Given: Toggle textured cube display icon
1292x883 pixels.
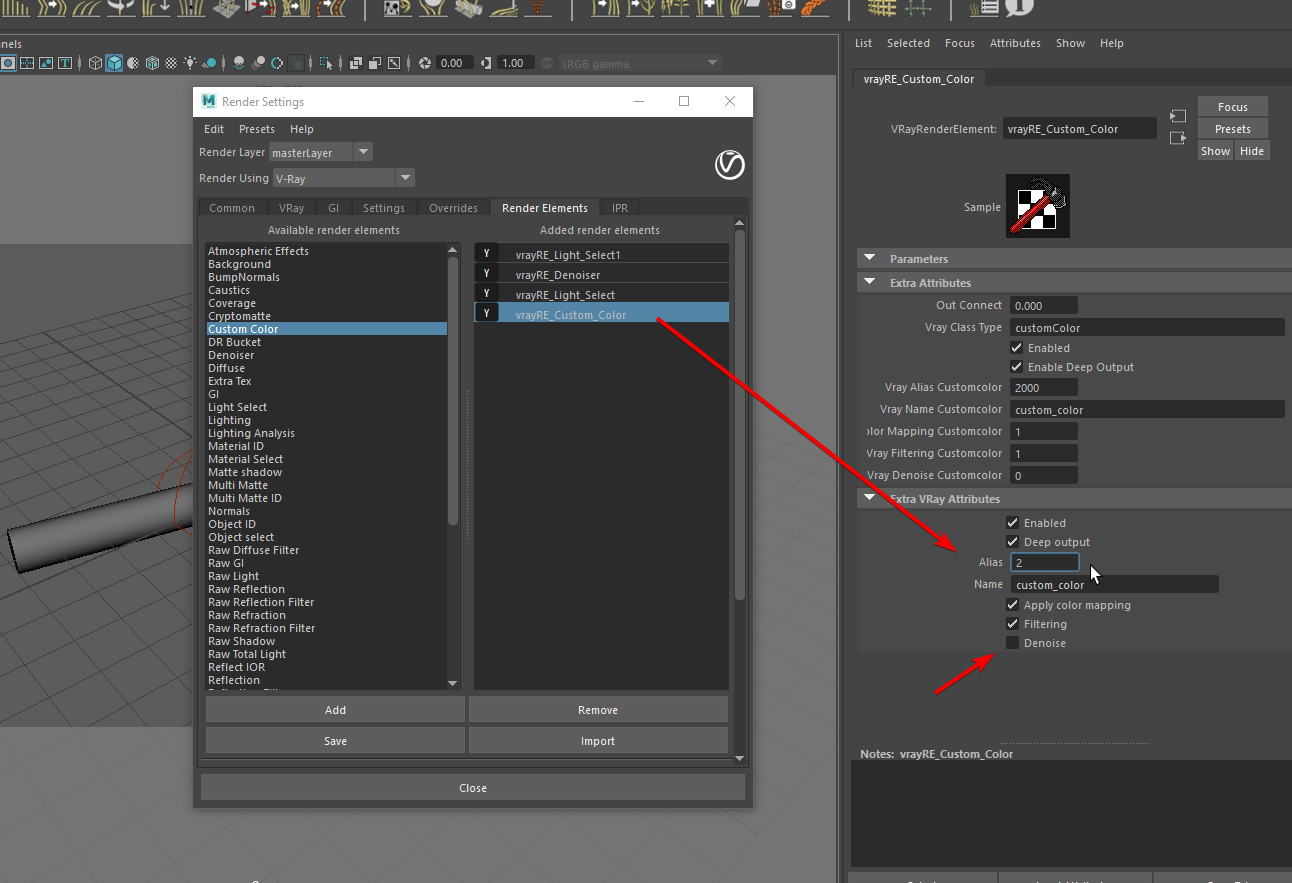Looking at the screenshot, I should [152, 63].
